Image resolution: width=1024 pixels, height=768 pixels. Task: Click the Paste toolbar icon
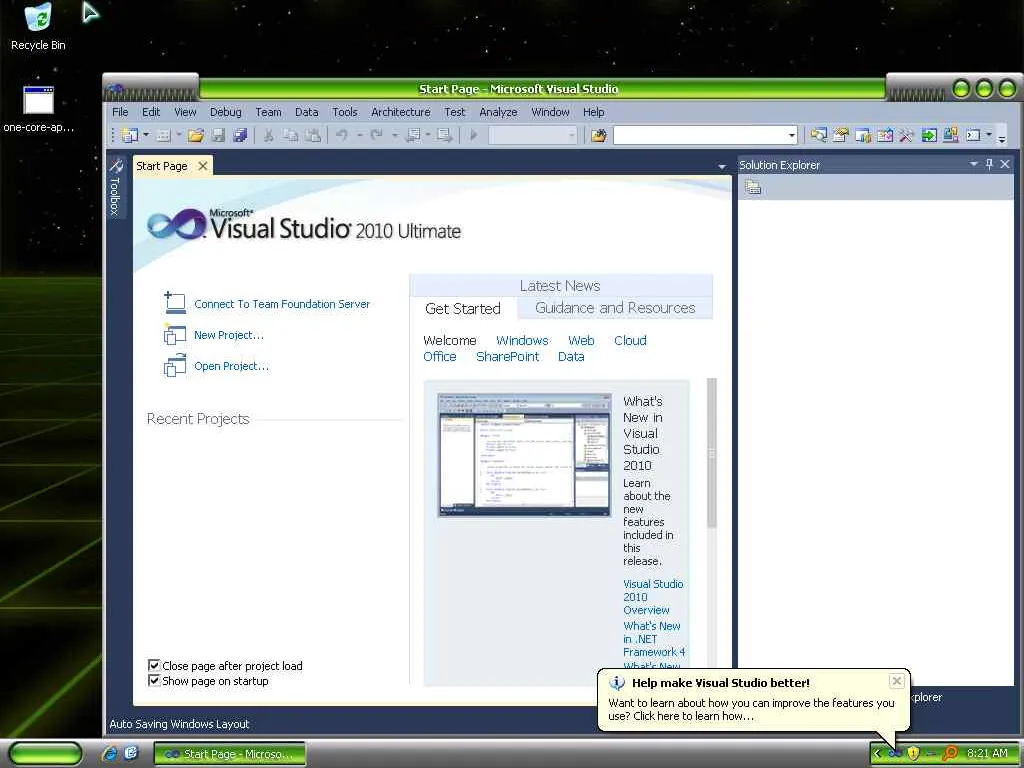point(313,135)
